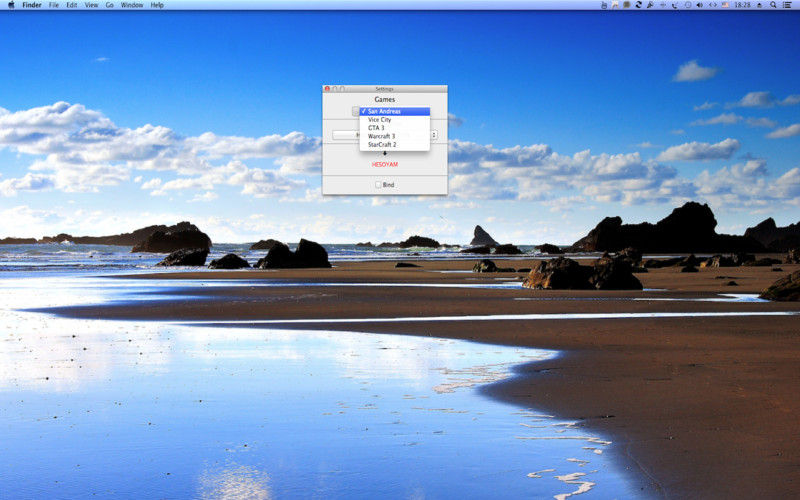This screenshot has height=500, width=800.
Task: Open the Finder menu
Action: (x=32, y=5)
